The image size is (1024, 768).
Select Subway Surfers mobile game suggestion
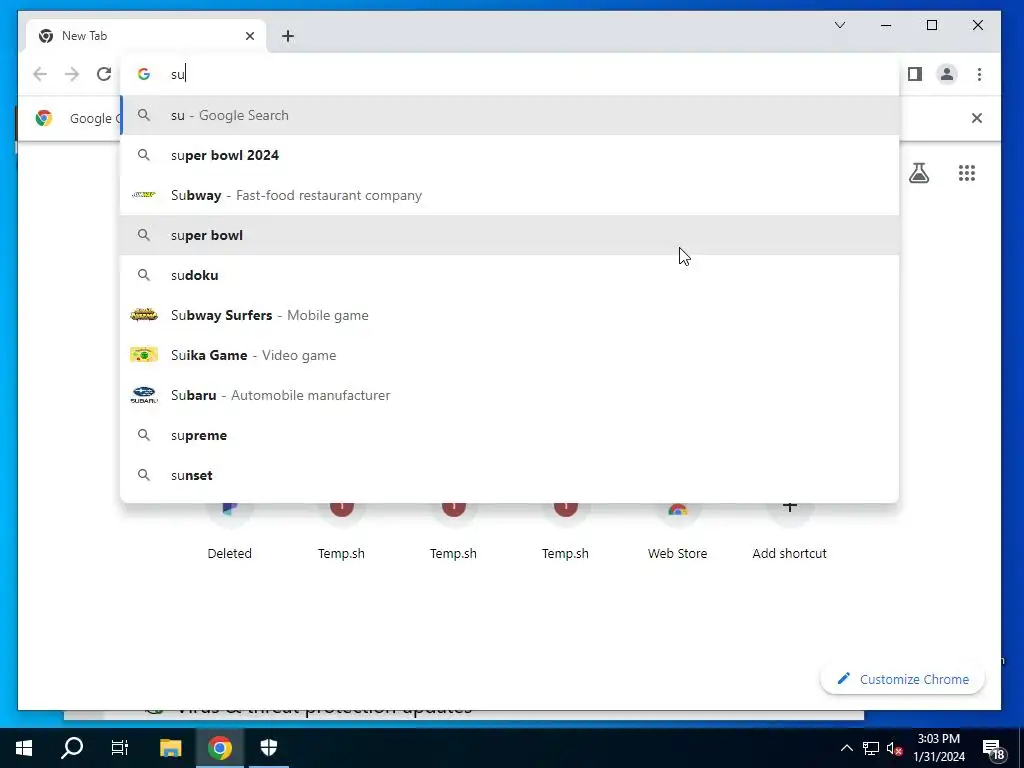tap(510, 315)
